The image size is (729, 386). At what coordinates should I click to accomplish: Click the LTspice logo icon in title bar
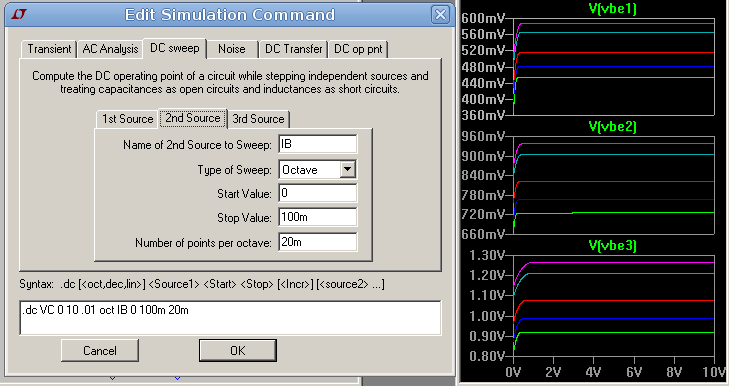tap(19, 14)
